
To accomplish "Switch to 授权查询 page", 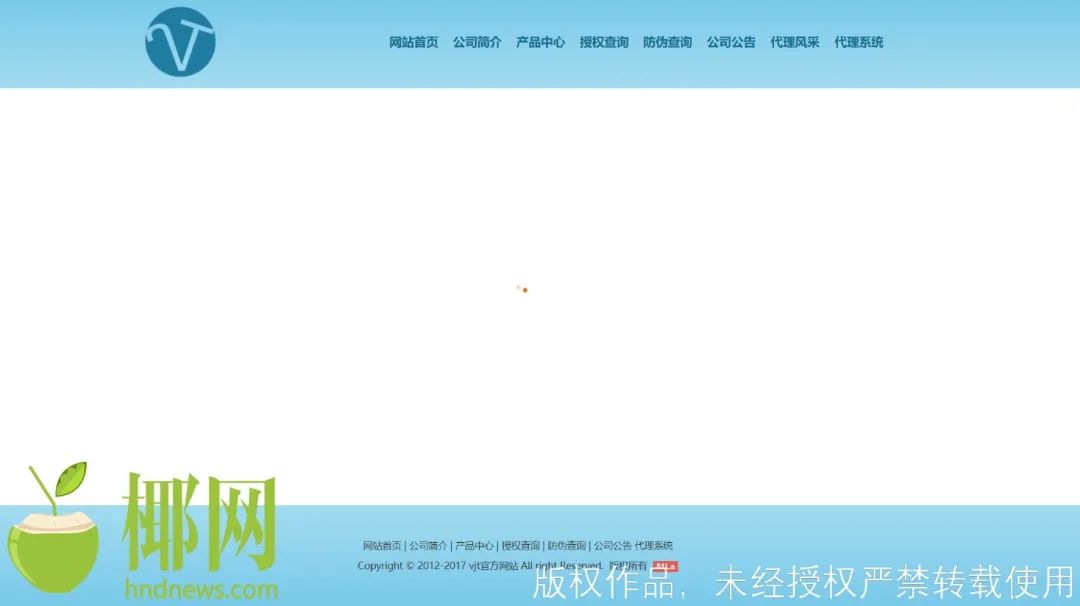I will click(x=603, y=42).
